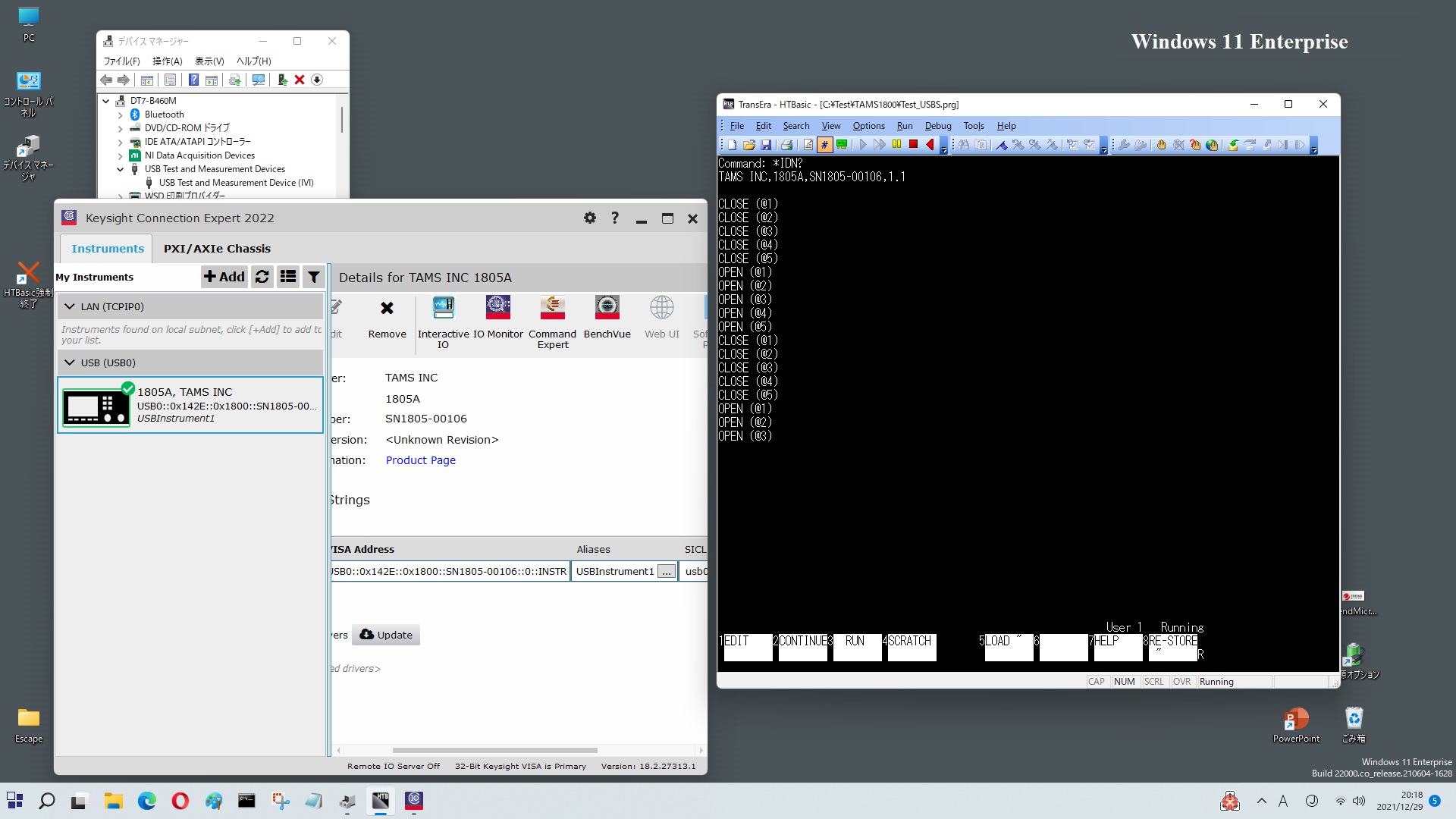The image size is (1456, 819).
Task: Show hidden tray icons chevron
Action: point(1262,801)
